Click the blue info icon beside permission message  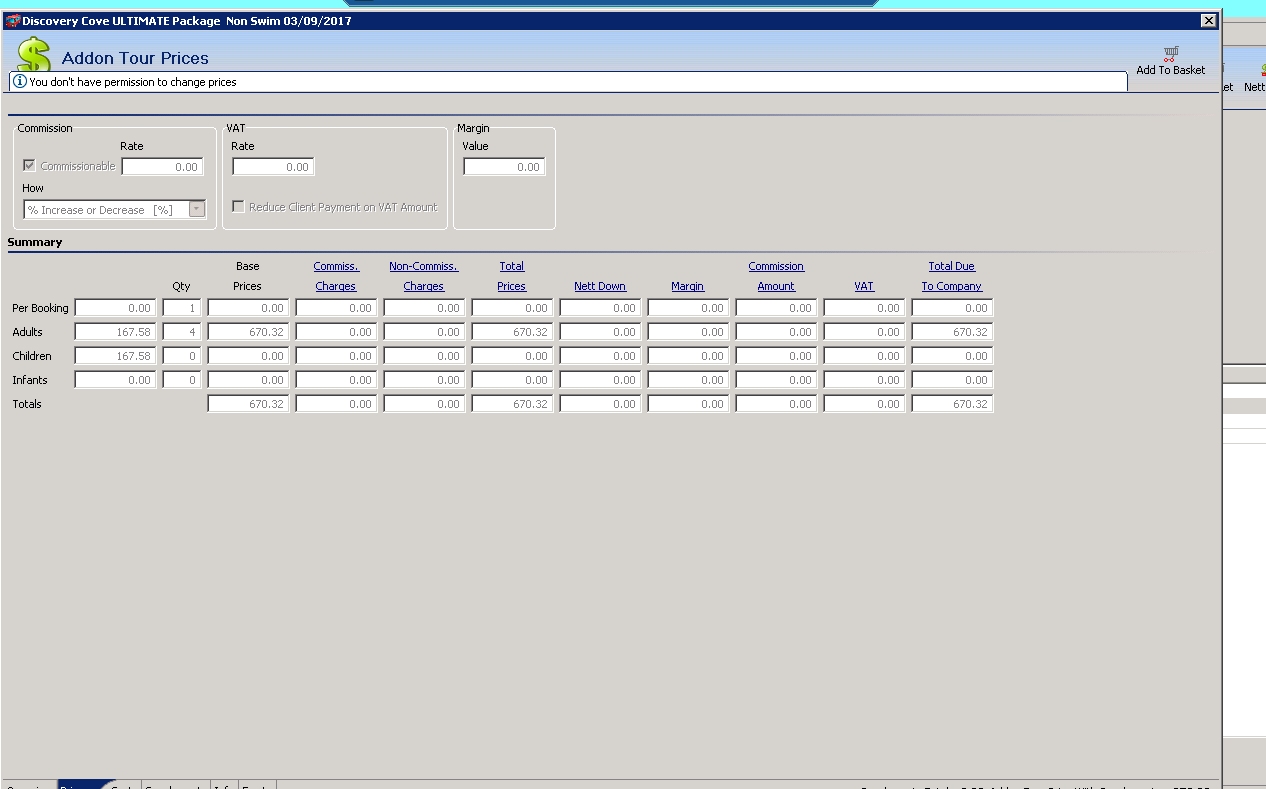19,82
